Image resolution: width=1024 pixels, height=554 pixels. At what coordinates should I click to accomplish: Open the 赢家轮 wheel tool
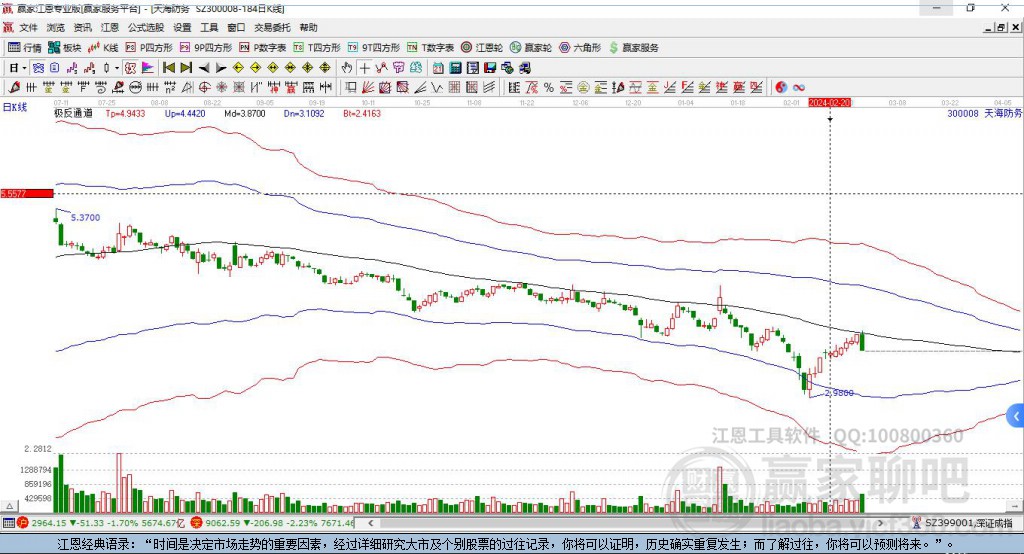point(531,48)
